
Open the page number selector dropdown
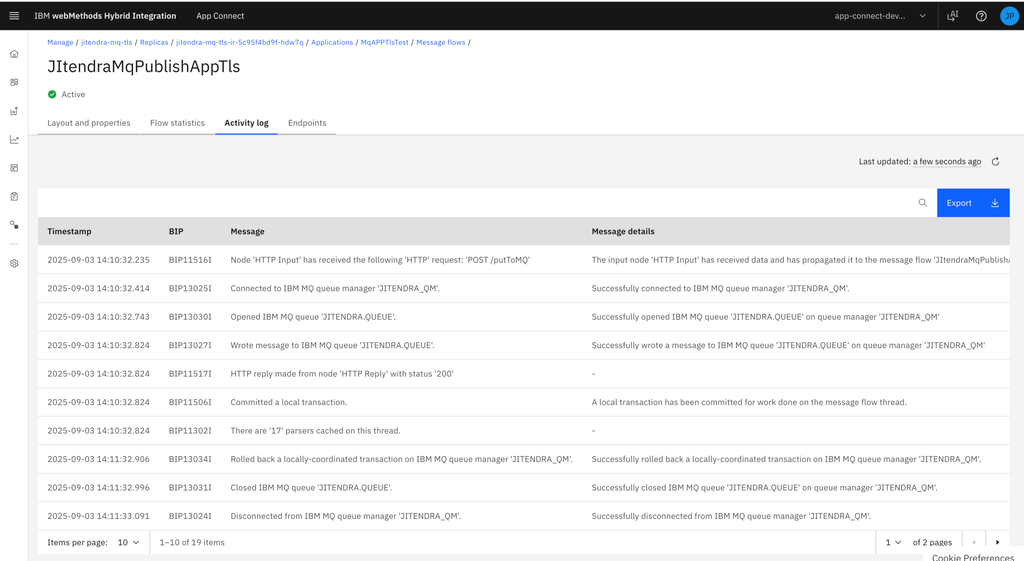coord(892,542)
